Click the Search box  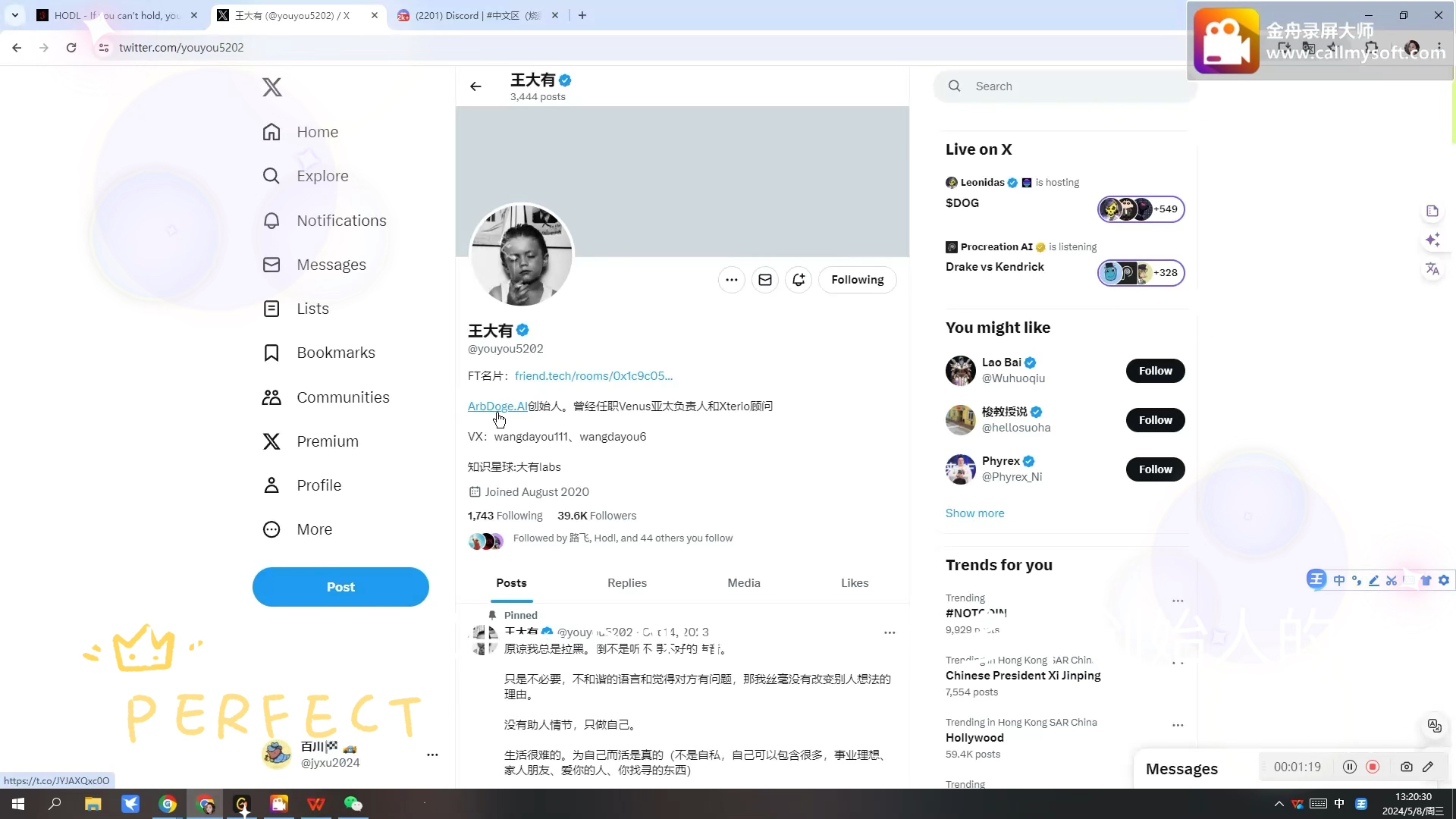click(x=1065, y=86)
